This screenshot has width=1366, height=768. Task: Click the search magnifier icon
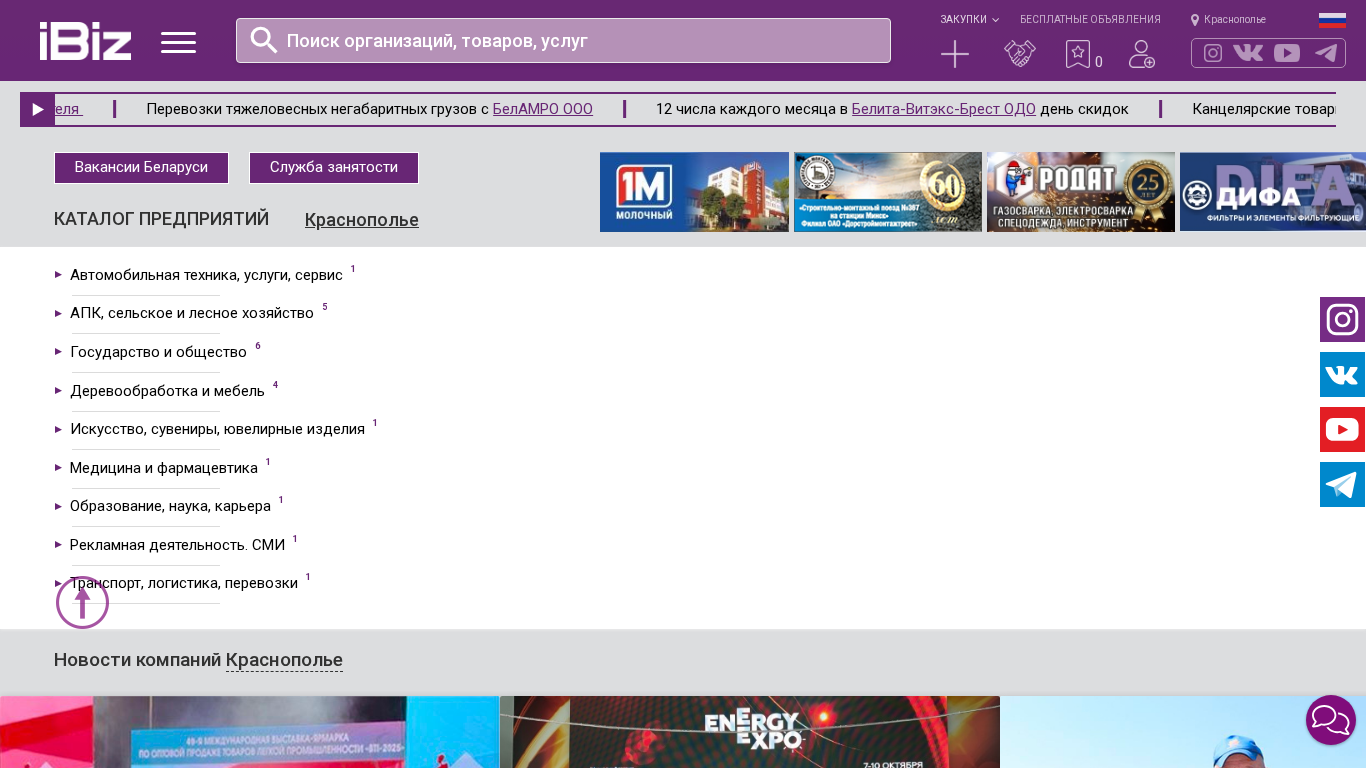coord(264,40)
